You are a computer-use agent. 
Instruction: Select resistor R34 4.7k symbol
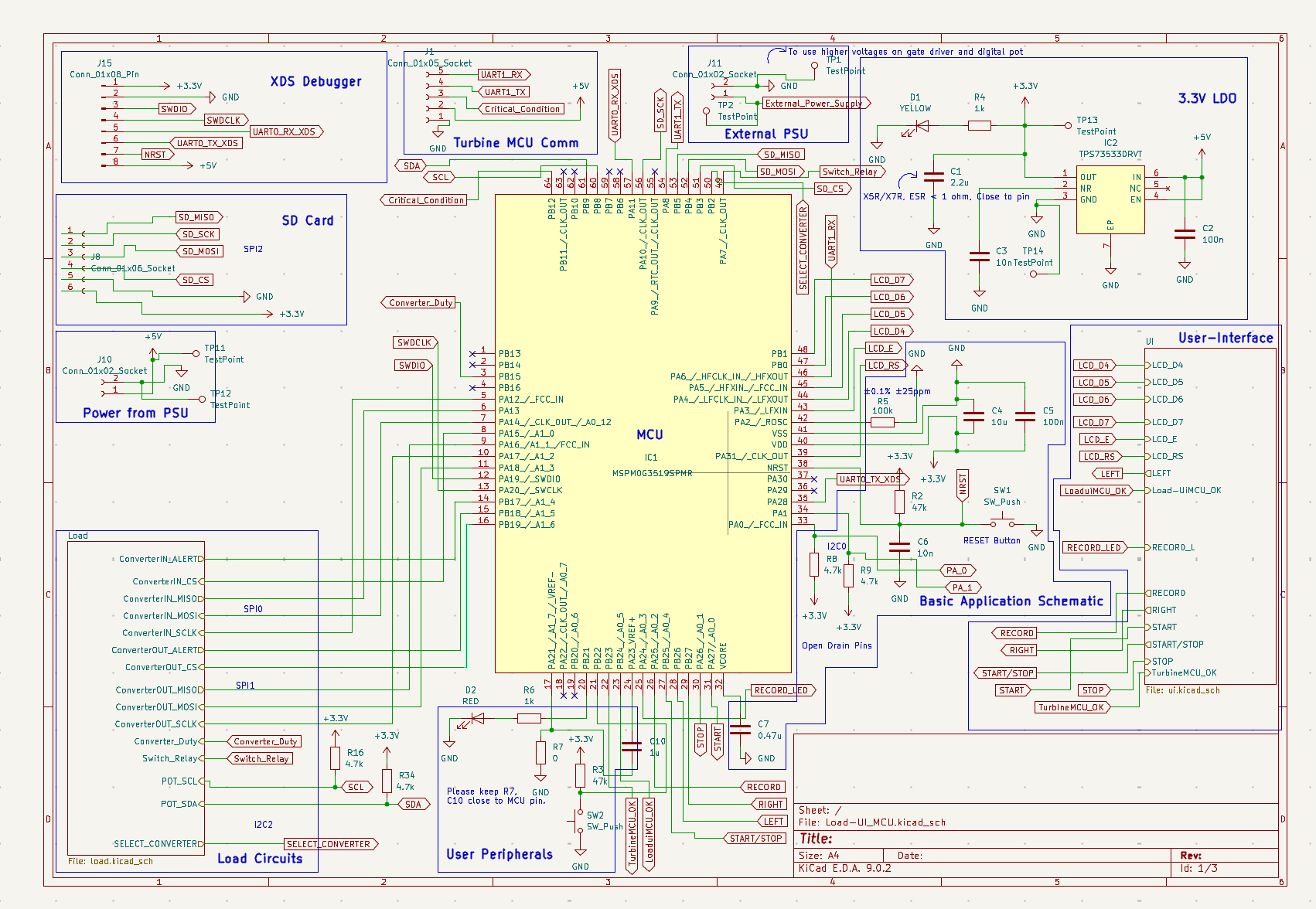point(387,781)
